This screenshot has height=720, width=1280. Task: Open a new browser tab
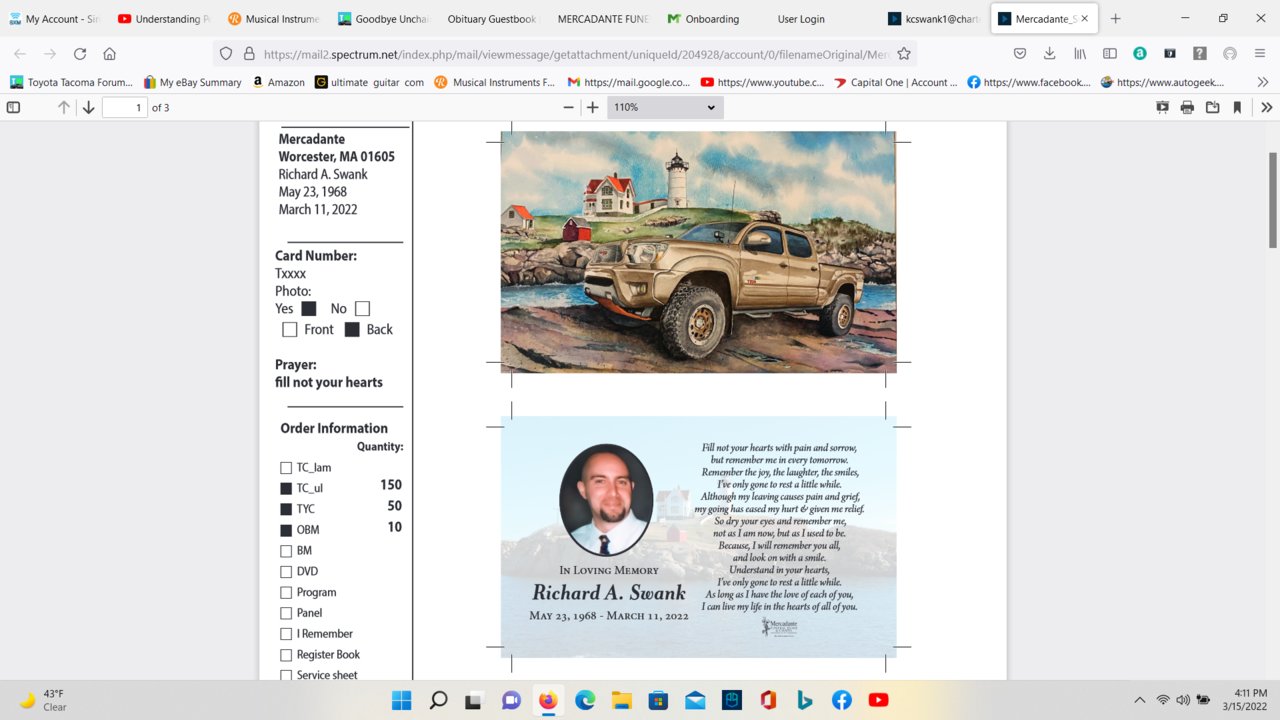pos(1115,18)
